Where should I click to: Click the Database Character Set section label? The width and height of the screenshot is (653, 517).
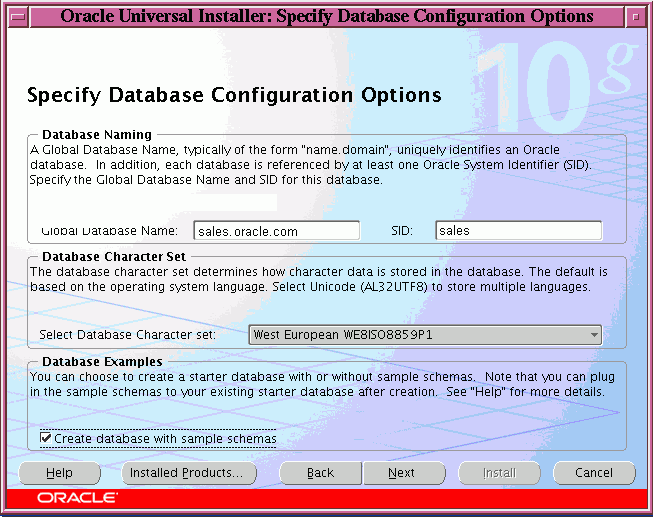113,257
